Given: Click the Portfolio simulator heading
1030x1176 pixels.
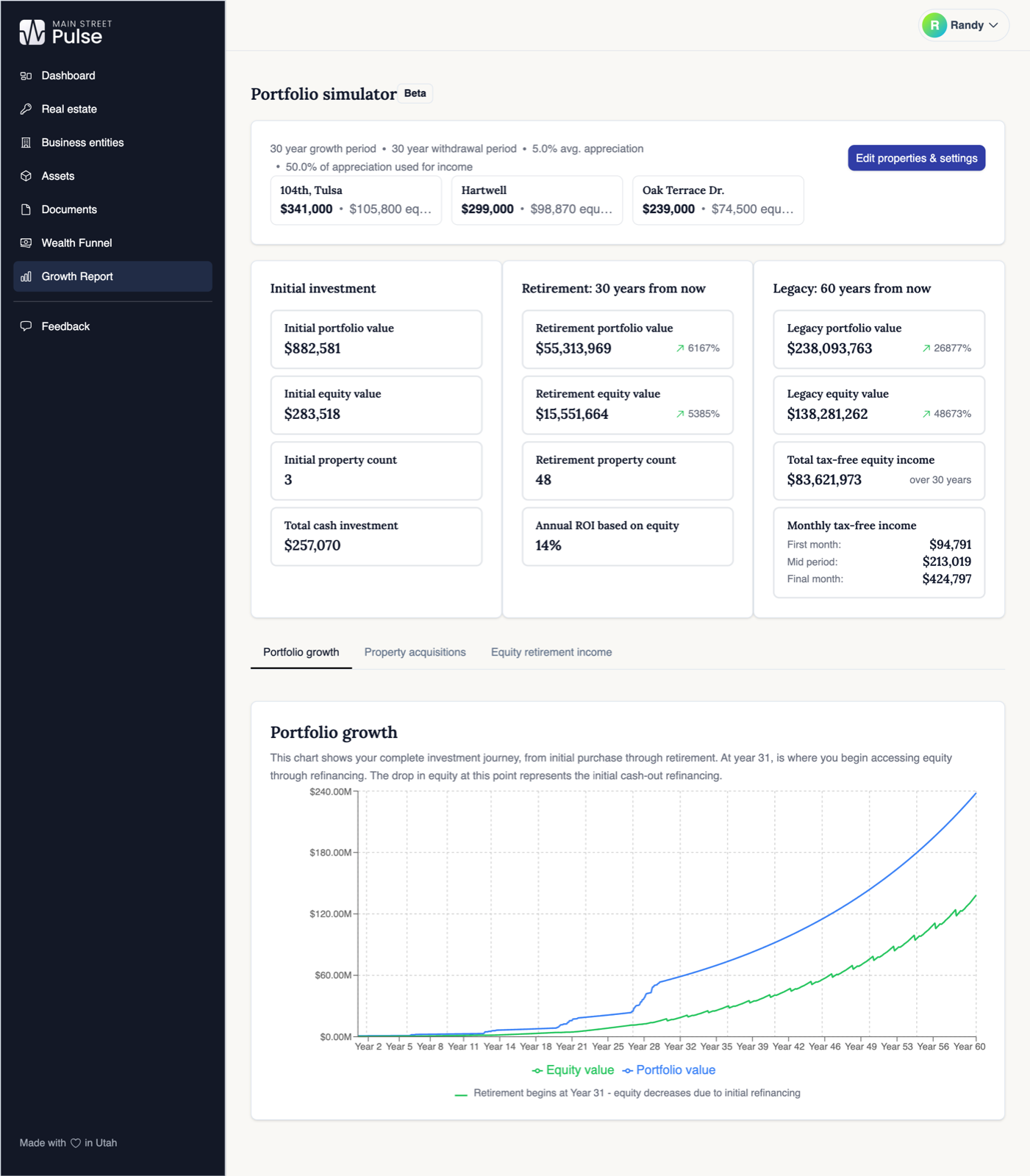Looking at the screenshot, I should tap(323, 94).
